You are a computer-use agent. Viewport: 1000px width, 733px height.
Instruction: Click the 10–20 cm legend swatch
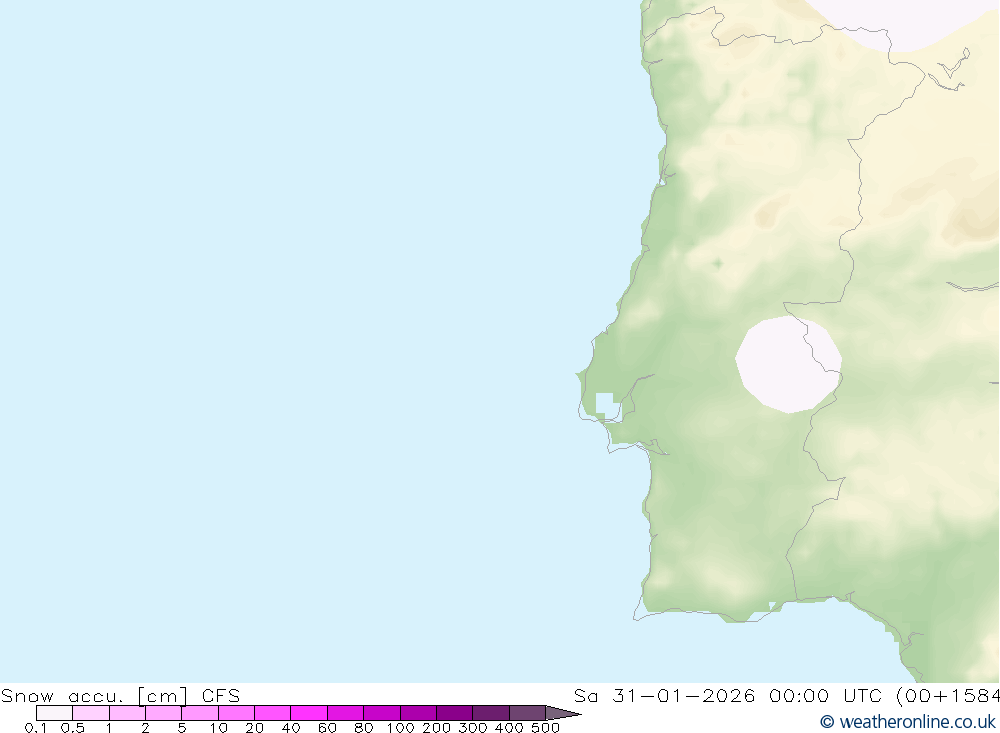[237, 713]
